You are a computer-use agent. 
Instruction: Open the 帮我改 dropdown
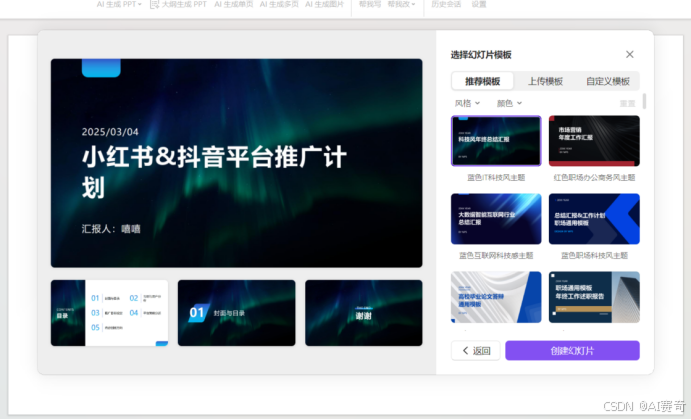click(401, 4)
